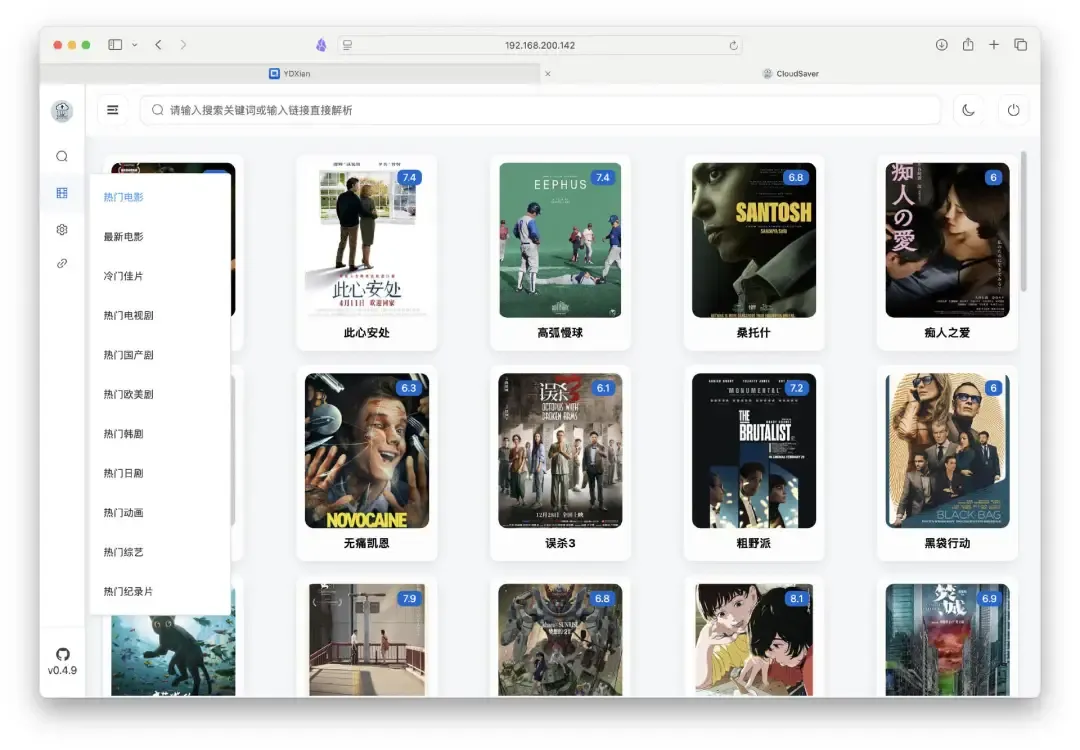This screenshot has width=1080, height=750.
Task: Click the vertical scrollbar on right edge
Action: 1023,222
